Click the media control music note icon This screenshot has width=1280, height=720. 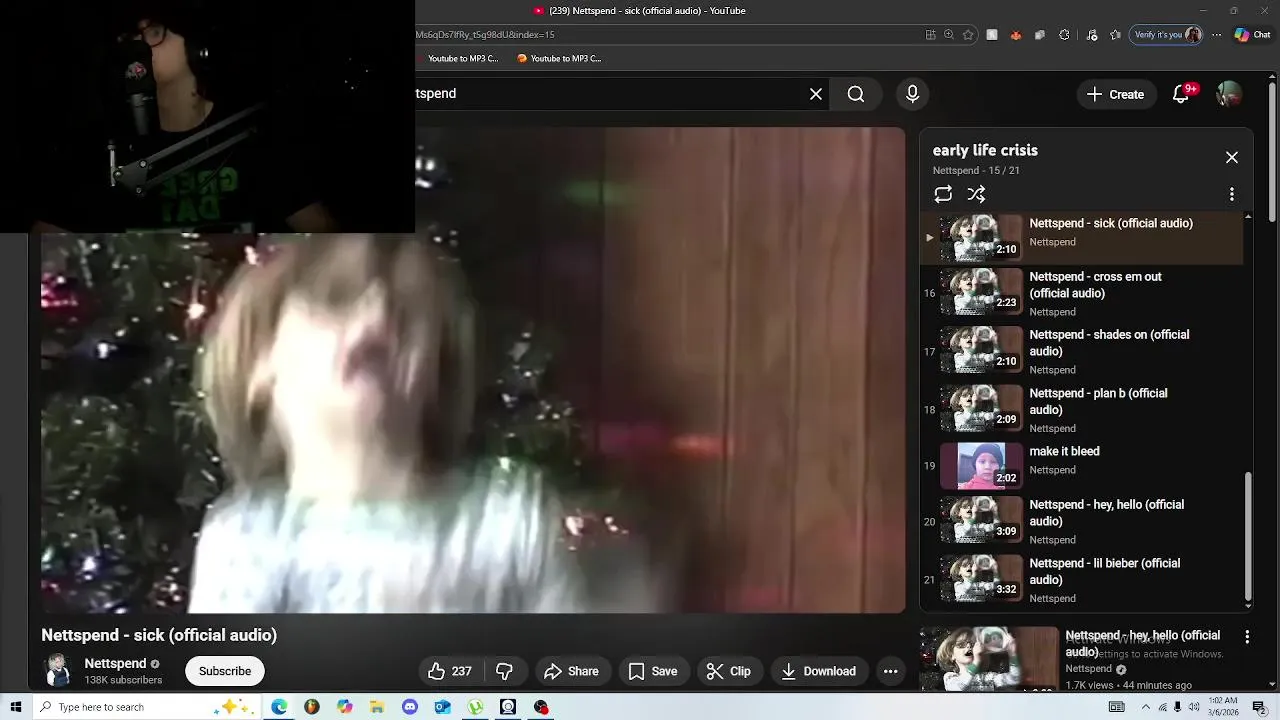(x=1091, y=34)
